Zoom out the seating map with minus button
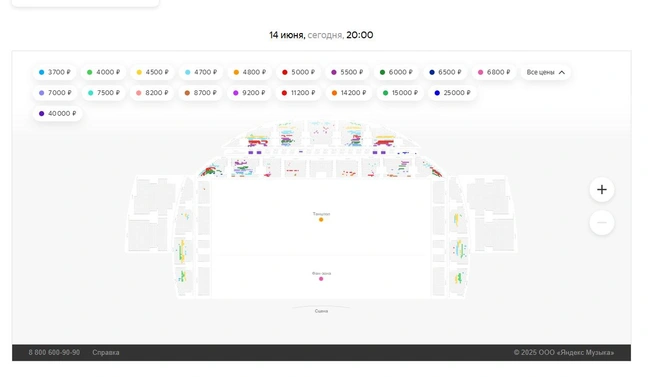656x377 pixels. [x=602, y=223]
